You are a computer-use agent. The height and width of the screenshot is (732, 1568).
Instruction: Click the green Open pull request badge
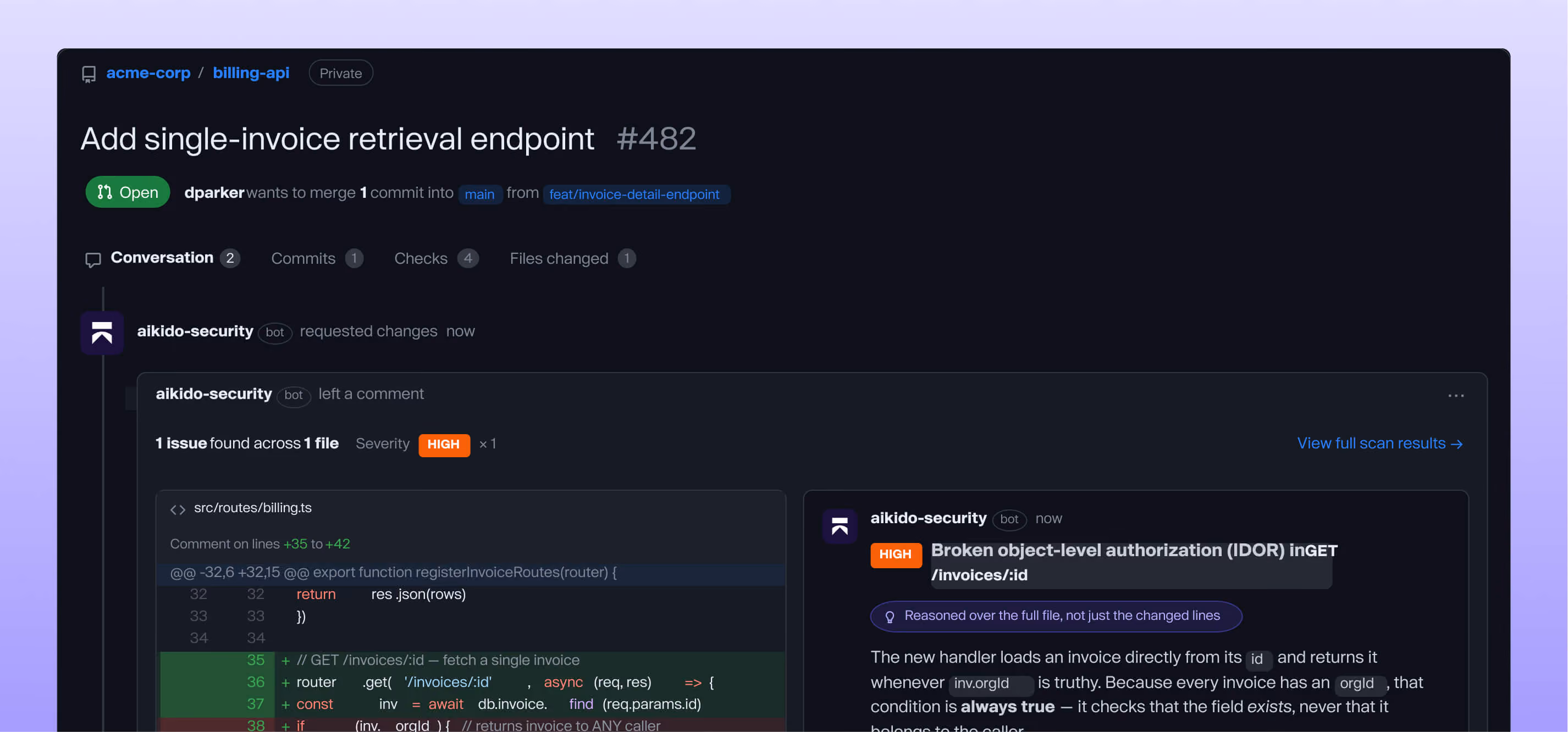coord(128,192)
